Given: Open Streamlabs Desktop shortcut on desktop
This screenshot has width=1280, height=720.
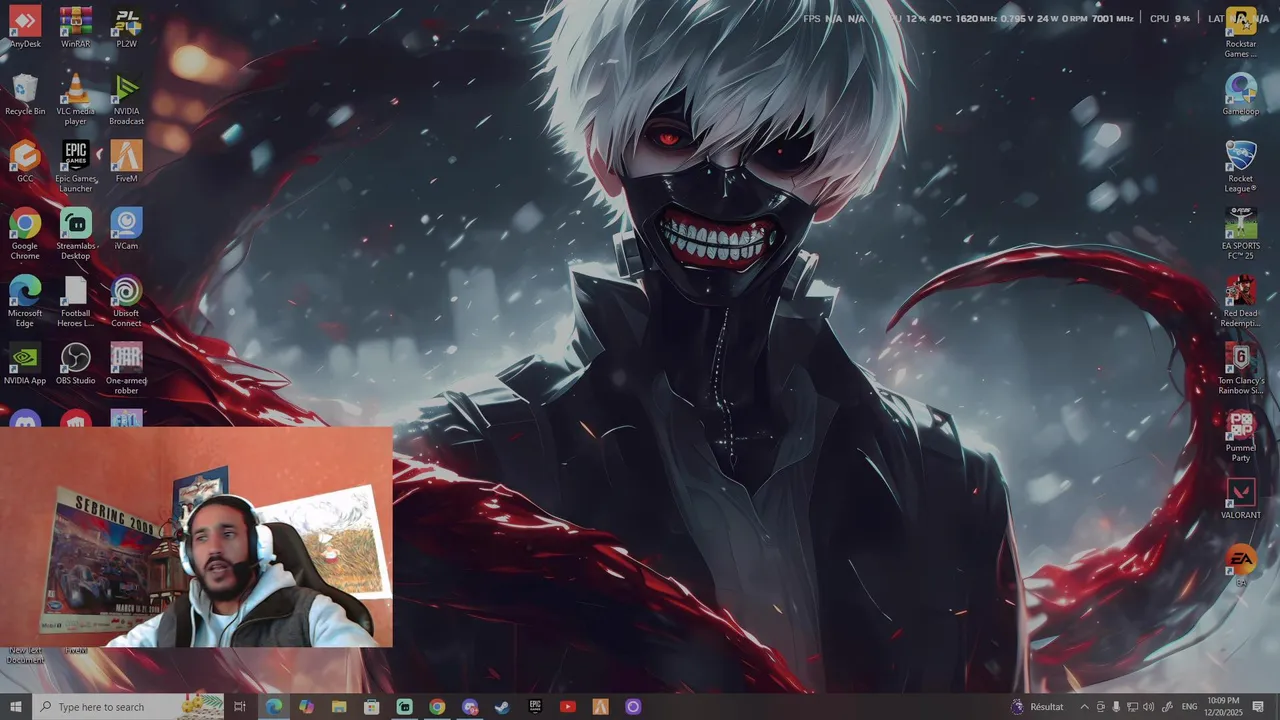Looking at the screenshot, I should click(76, 233).
